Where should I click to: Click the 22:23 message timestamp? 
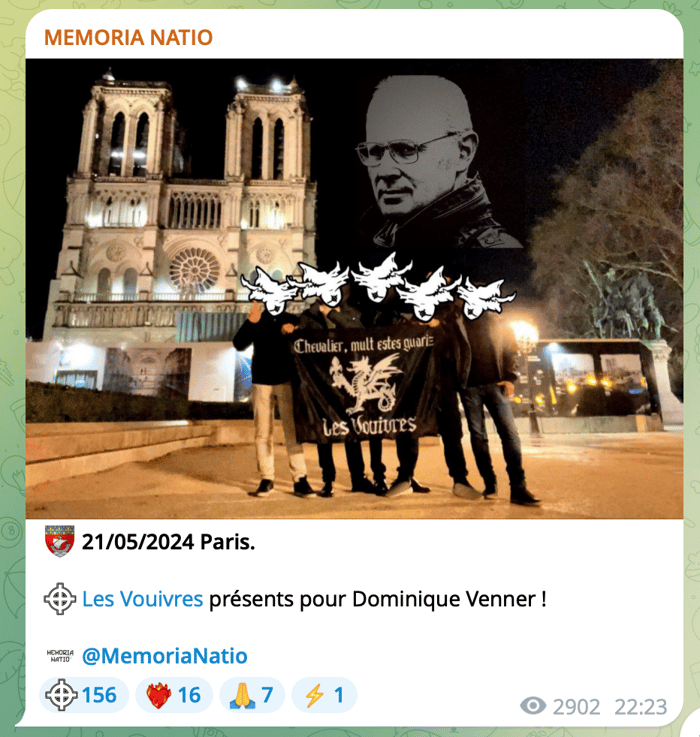pyautogui.click(x=641, y=706)
